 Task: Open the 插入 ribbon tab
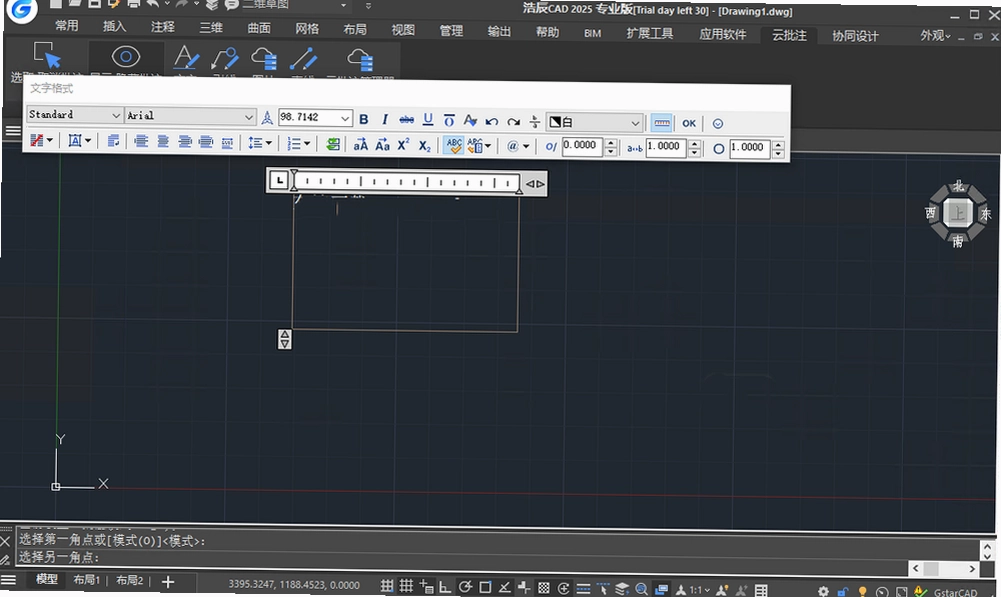coord(114,26)
